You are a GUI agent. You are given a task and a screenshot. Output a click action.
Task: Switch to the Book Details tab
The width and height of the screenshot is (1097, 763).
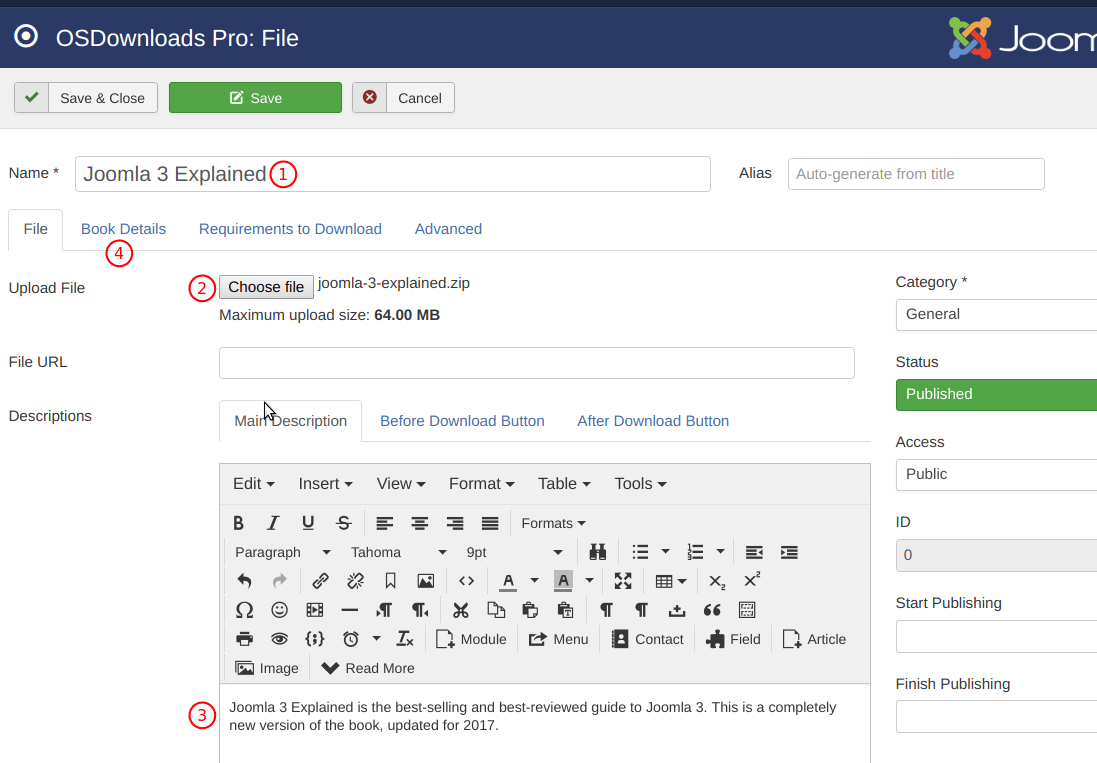point(123,229)
